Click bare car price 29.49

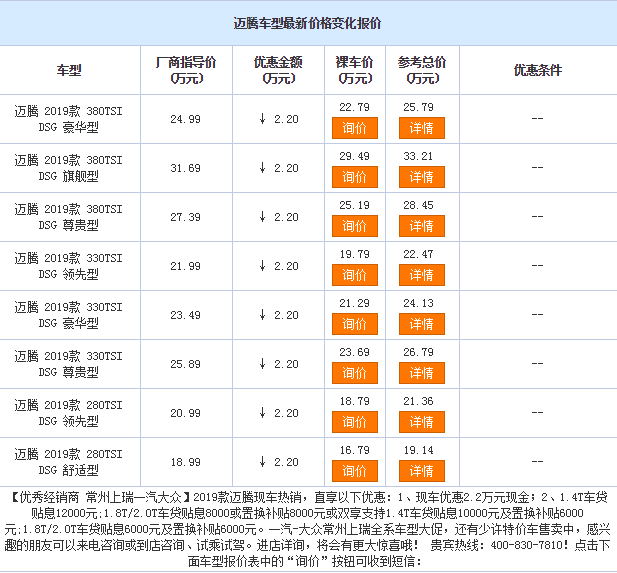tap(355, 156)
